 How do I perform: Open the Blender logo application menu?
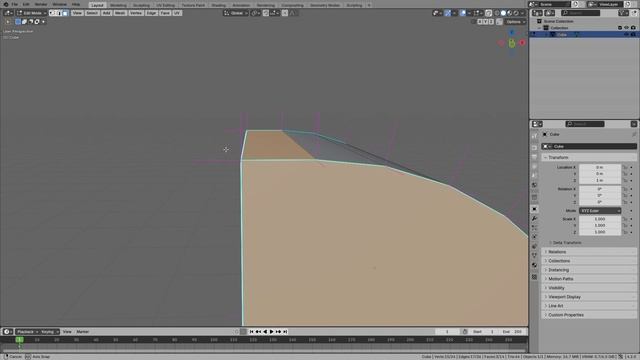click(6, 4)
